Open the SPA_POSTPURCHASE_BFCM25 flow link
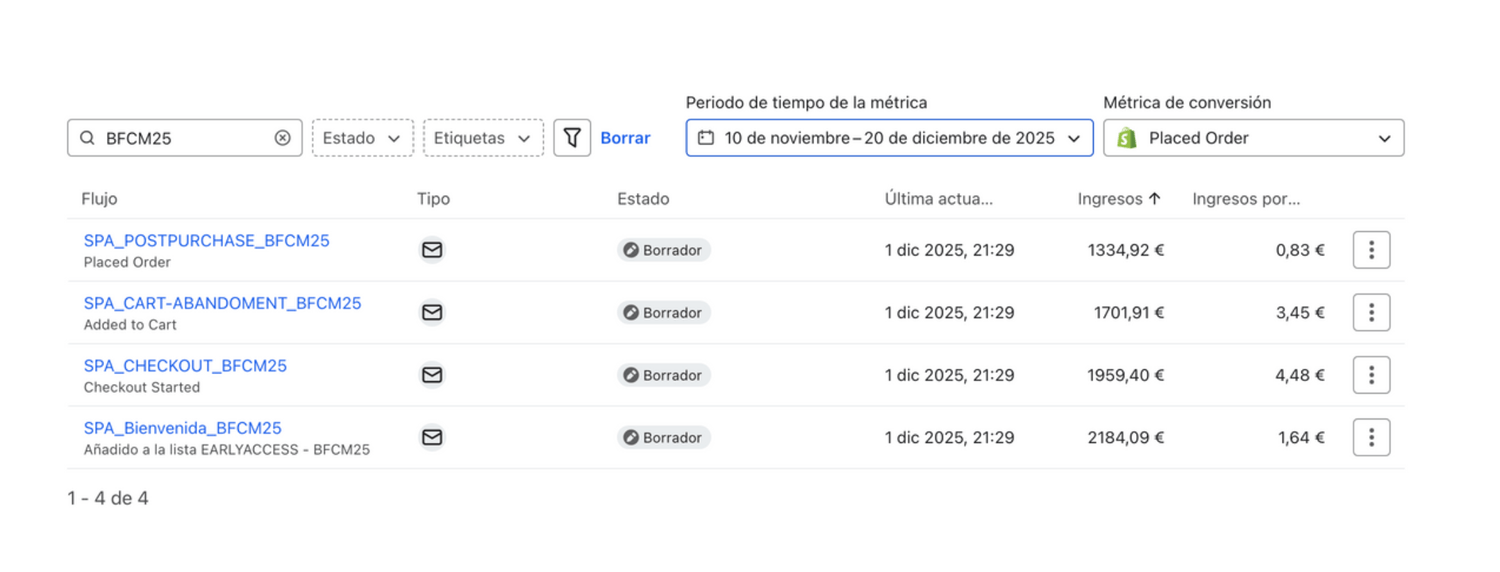Viewport: 1500px width, 572px height. pyautogui.click(x=206, y=241)
